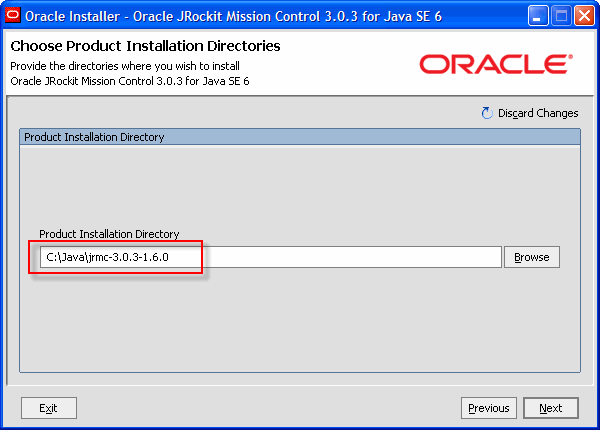Click 'Provide the directories where you wish to install'
This screenshot has width=600, height=430.
click(x=125, y=66)
